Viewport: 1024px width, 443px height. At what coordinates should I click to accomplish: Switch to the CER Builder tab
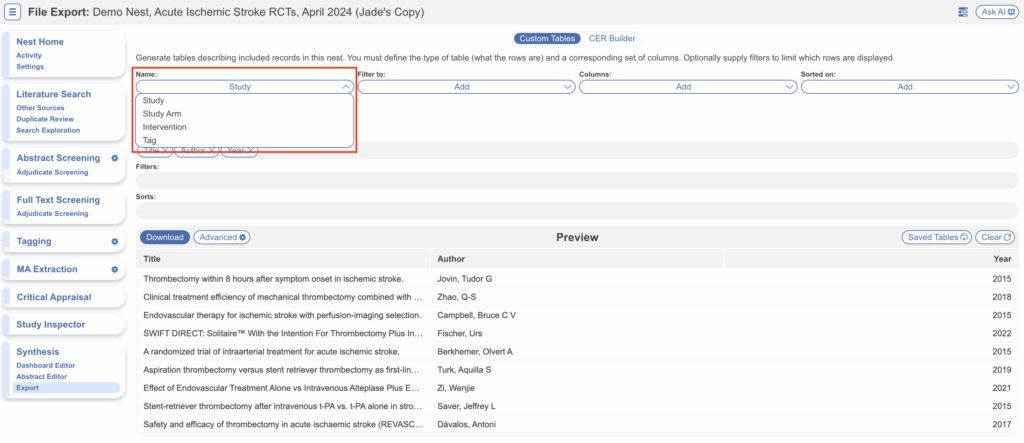612,38
